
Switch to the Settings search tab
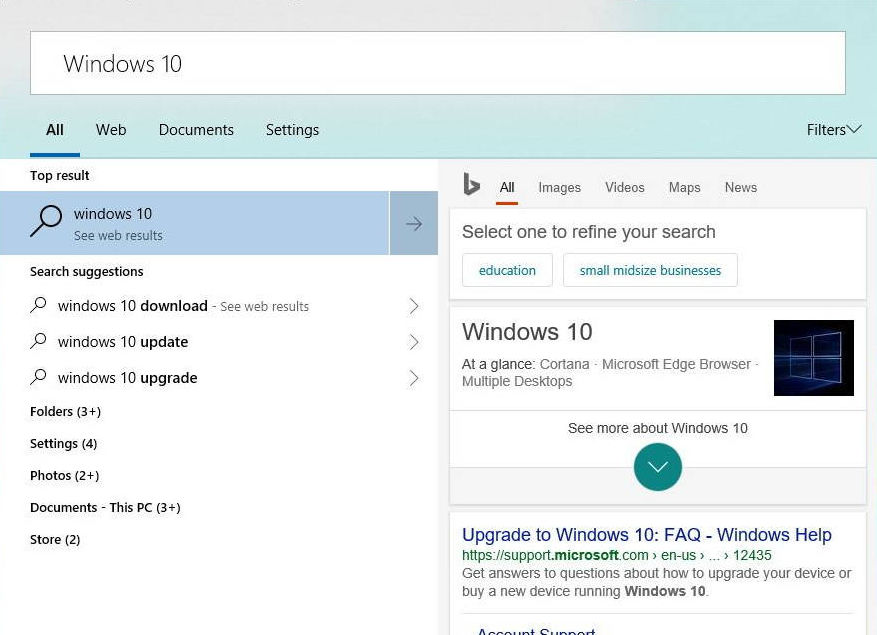coord(292,130)
